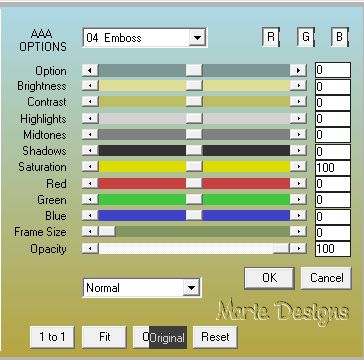364x360 pixels.
Task: Click the left arrow of the Contrast slider
Action: 90,101
